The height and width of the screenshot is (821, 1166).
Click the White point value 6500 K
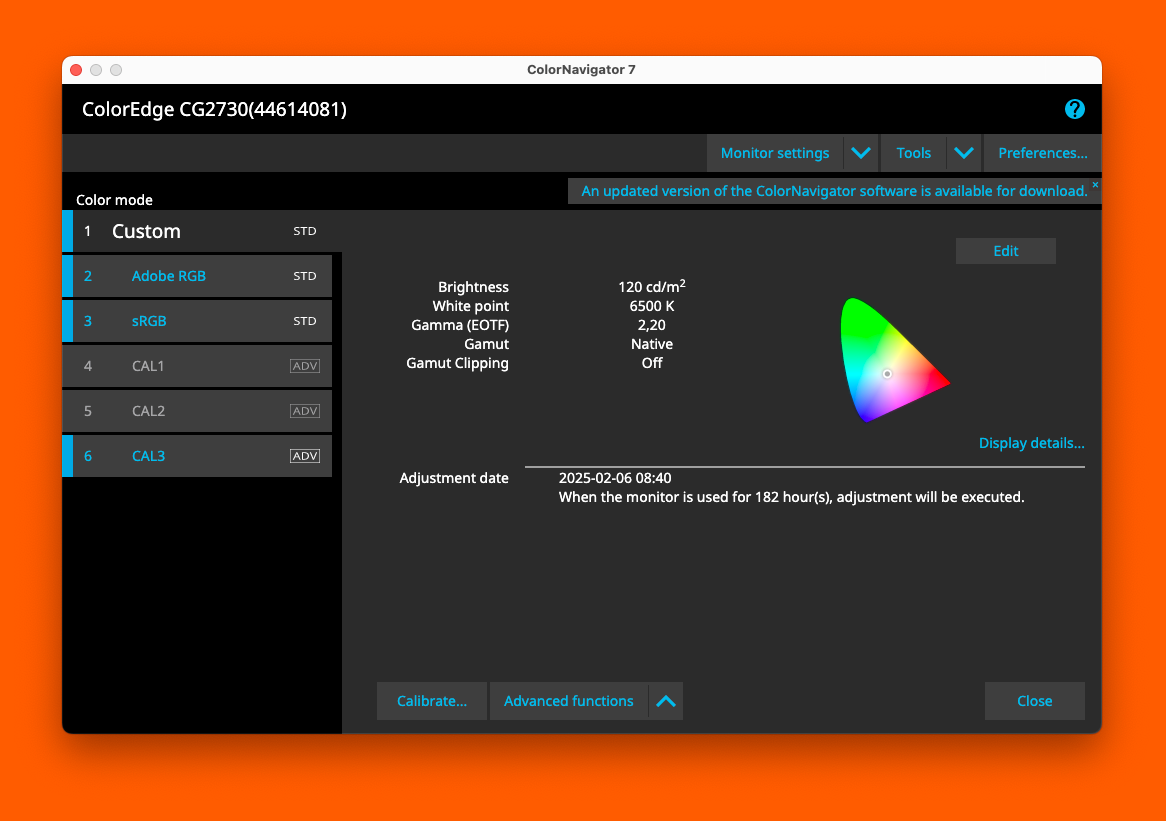click(x=651, y=306)
